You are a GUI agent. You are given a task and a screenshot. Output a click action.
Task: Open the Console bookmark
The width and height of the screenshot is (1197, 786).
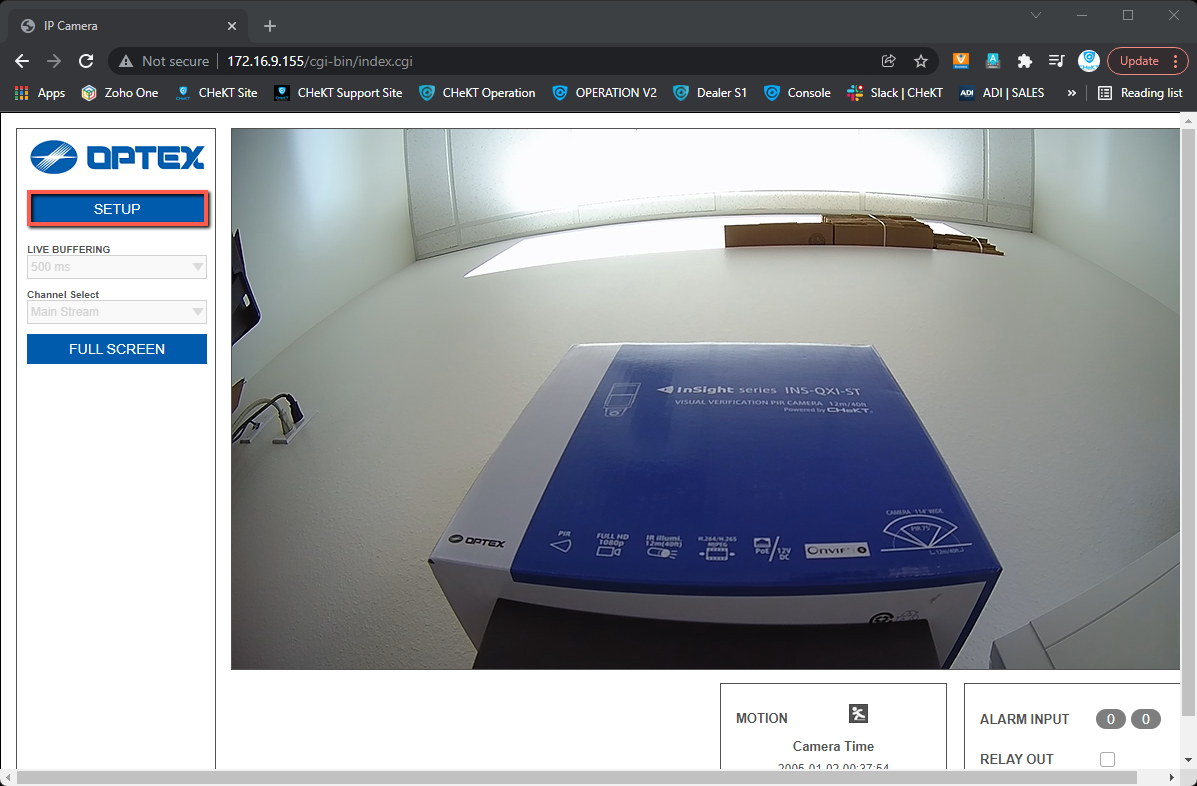point(797,93)
